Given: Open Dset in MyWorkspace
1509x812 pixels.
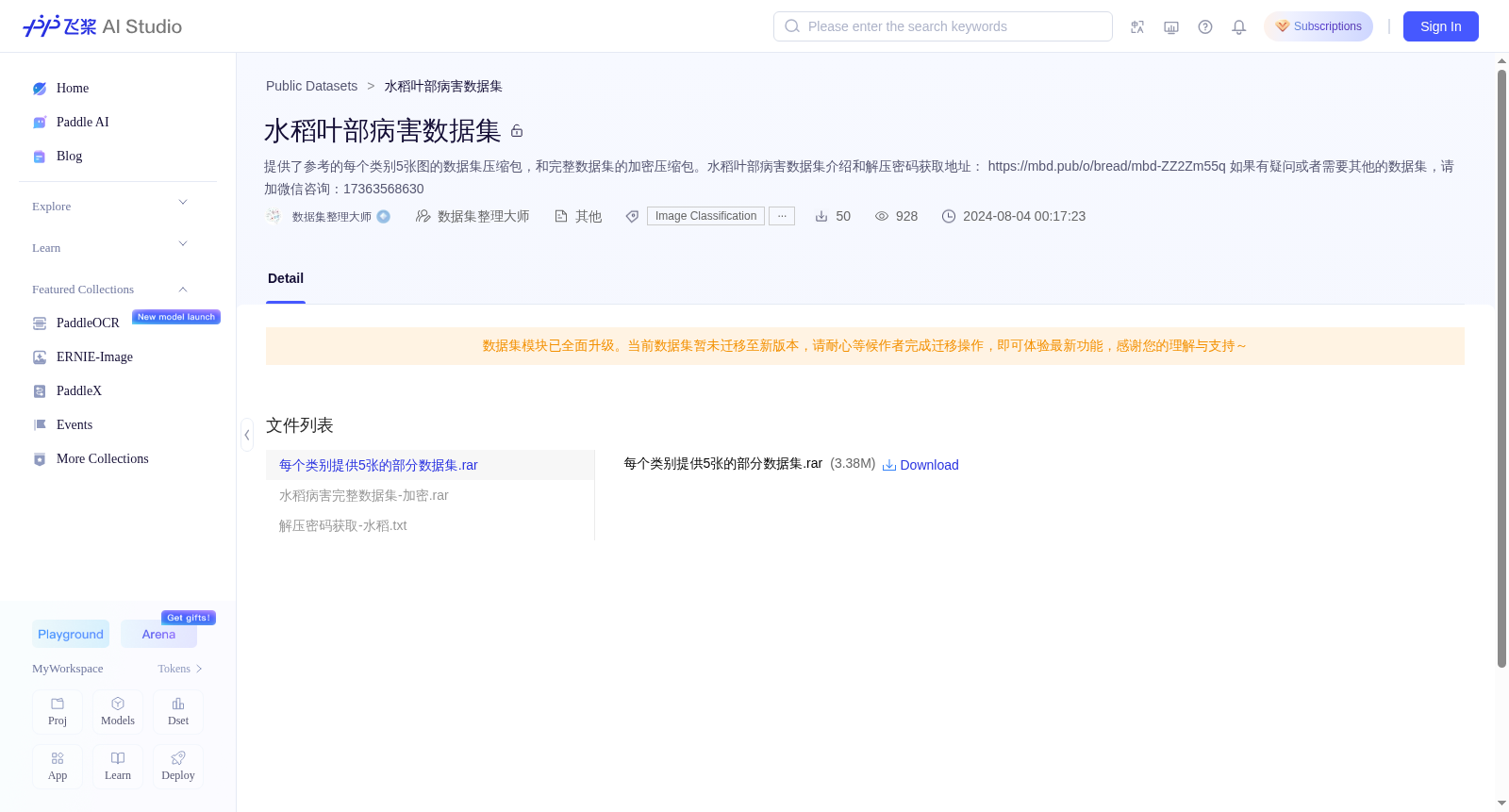Looking at the screenshot, I should (x=178, y=712).
